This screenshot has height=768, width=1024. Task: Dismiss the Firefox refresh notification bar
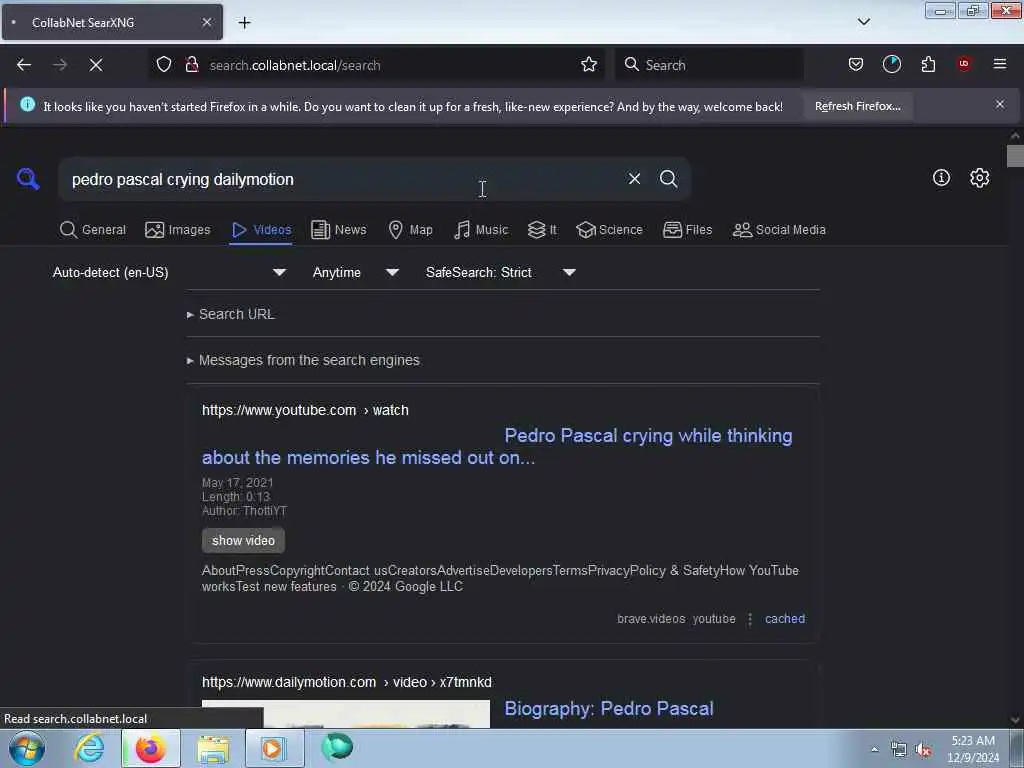[1000, 104]
